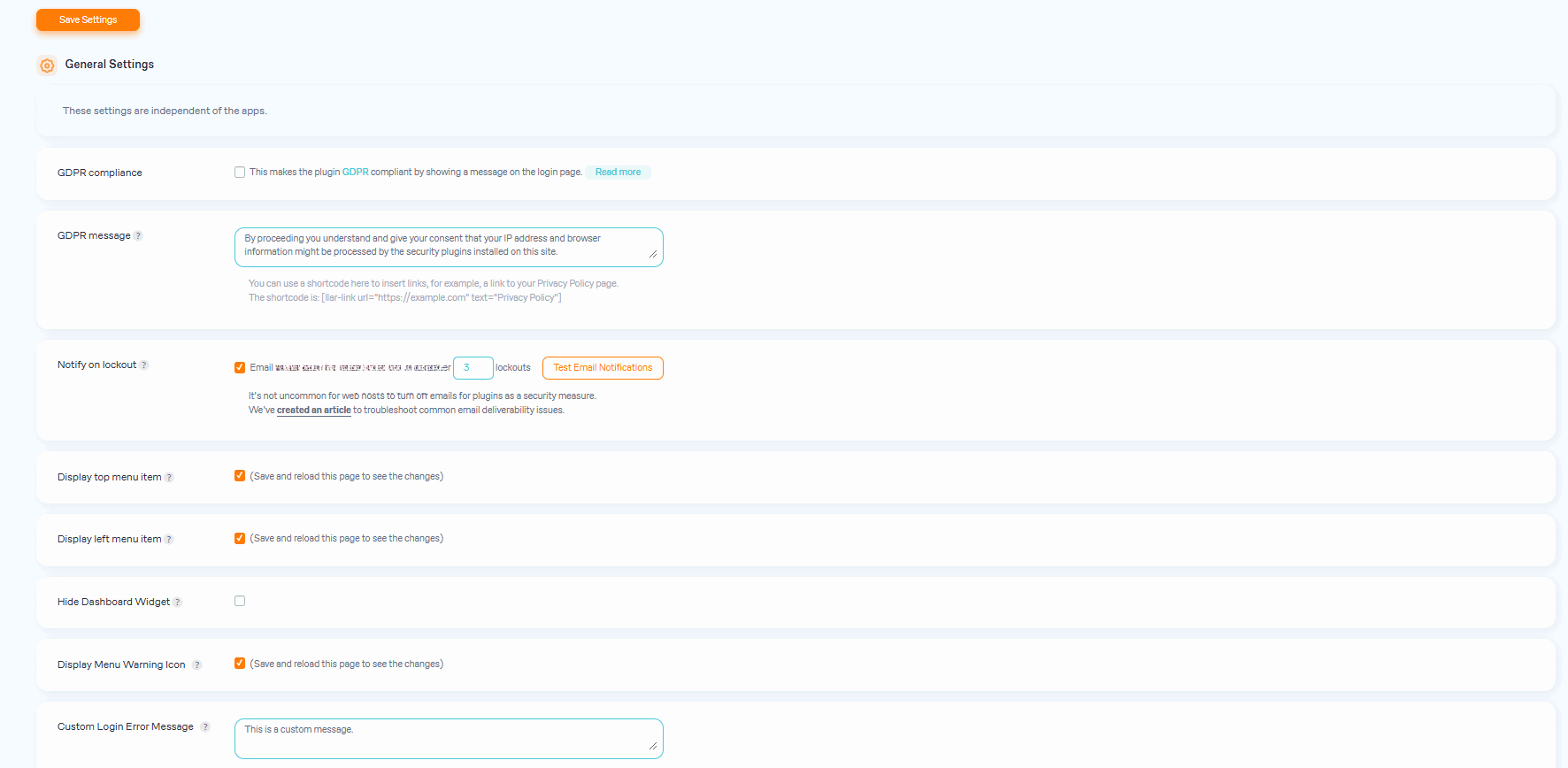Click the Display left menu item help icon

169,540
